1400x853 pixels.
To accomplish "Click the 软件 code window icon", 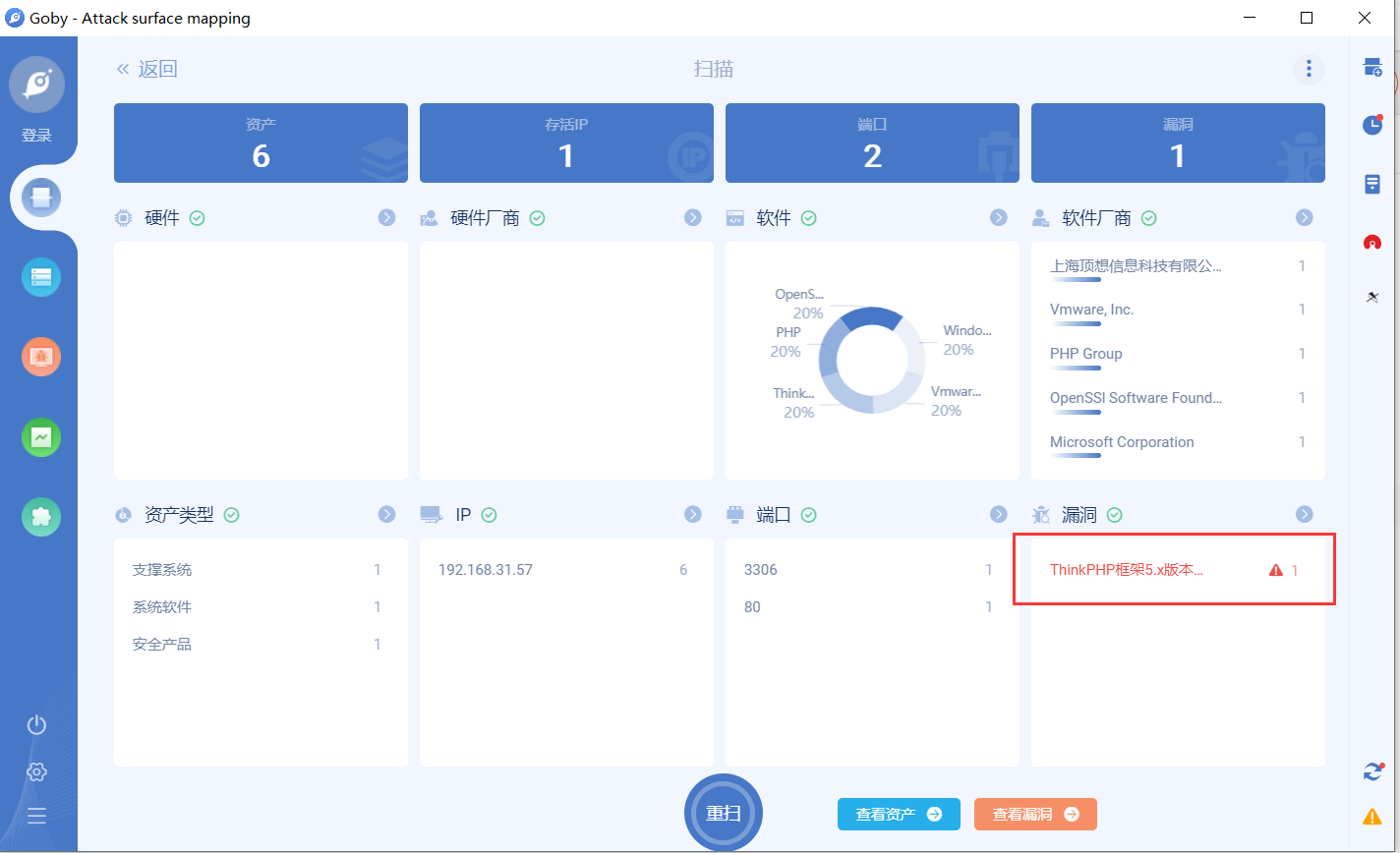I will [x=734, y=218].
